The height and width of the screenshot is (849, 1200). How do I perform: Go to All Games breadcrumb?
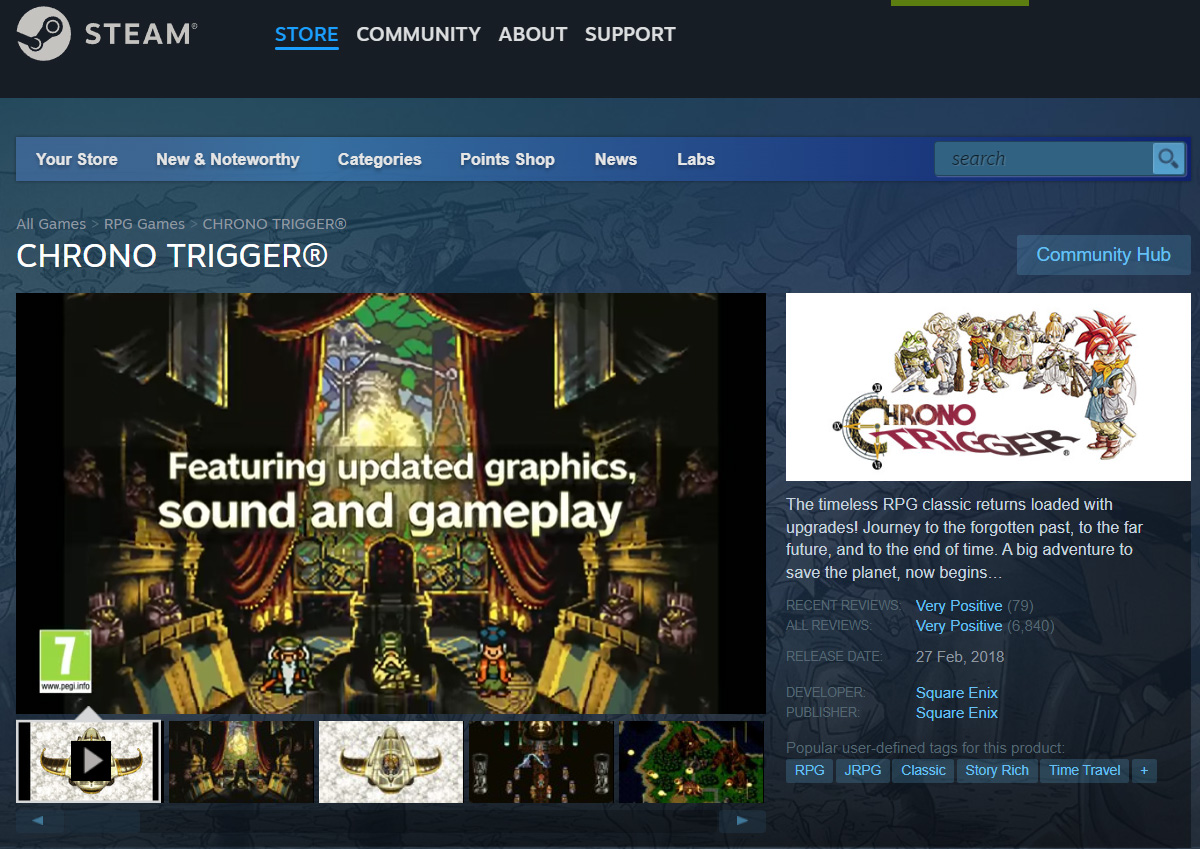point(51,224)
